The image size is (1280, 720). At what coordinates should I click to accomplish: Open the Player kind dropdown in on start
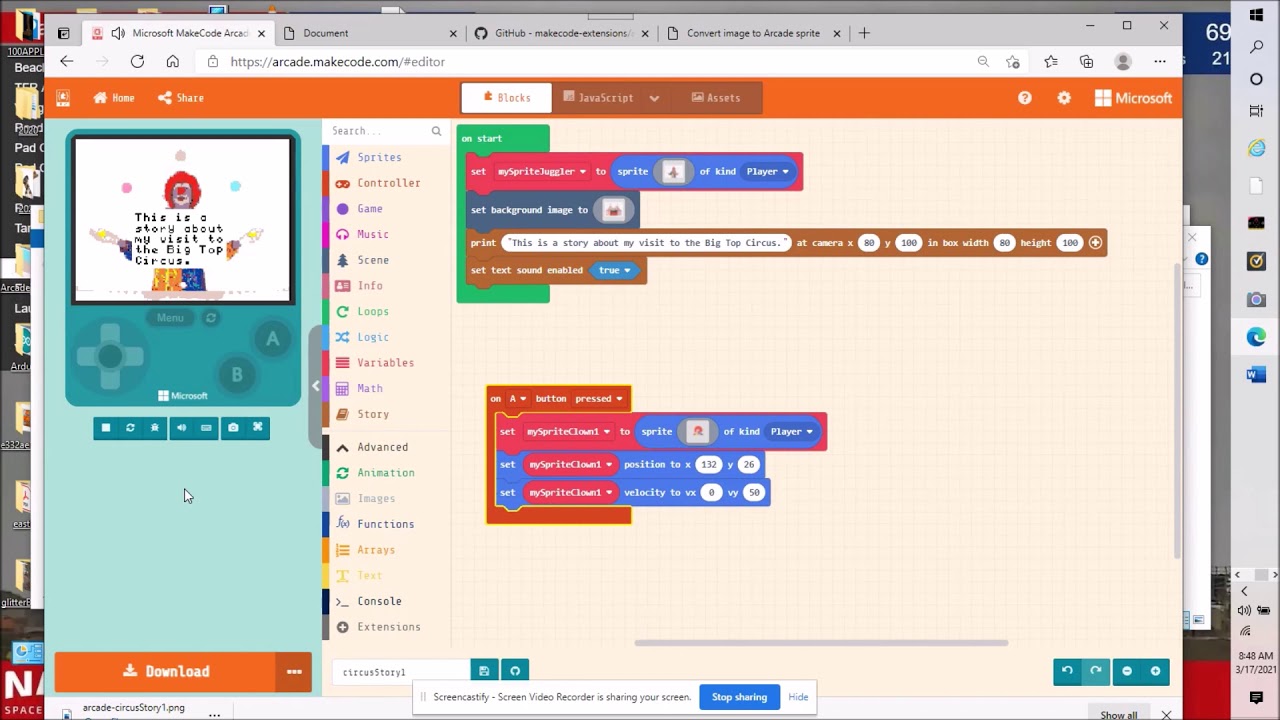(x=767, y=171)
